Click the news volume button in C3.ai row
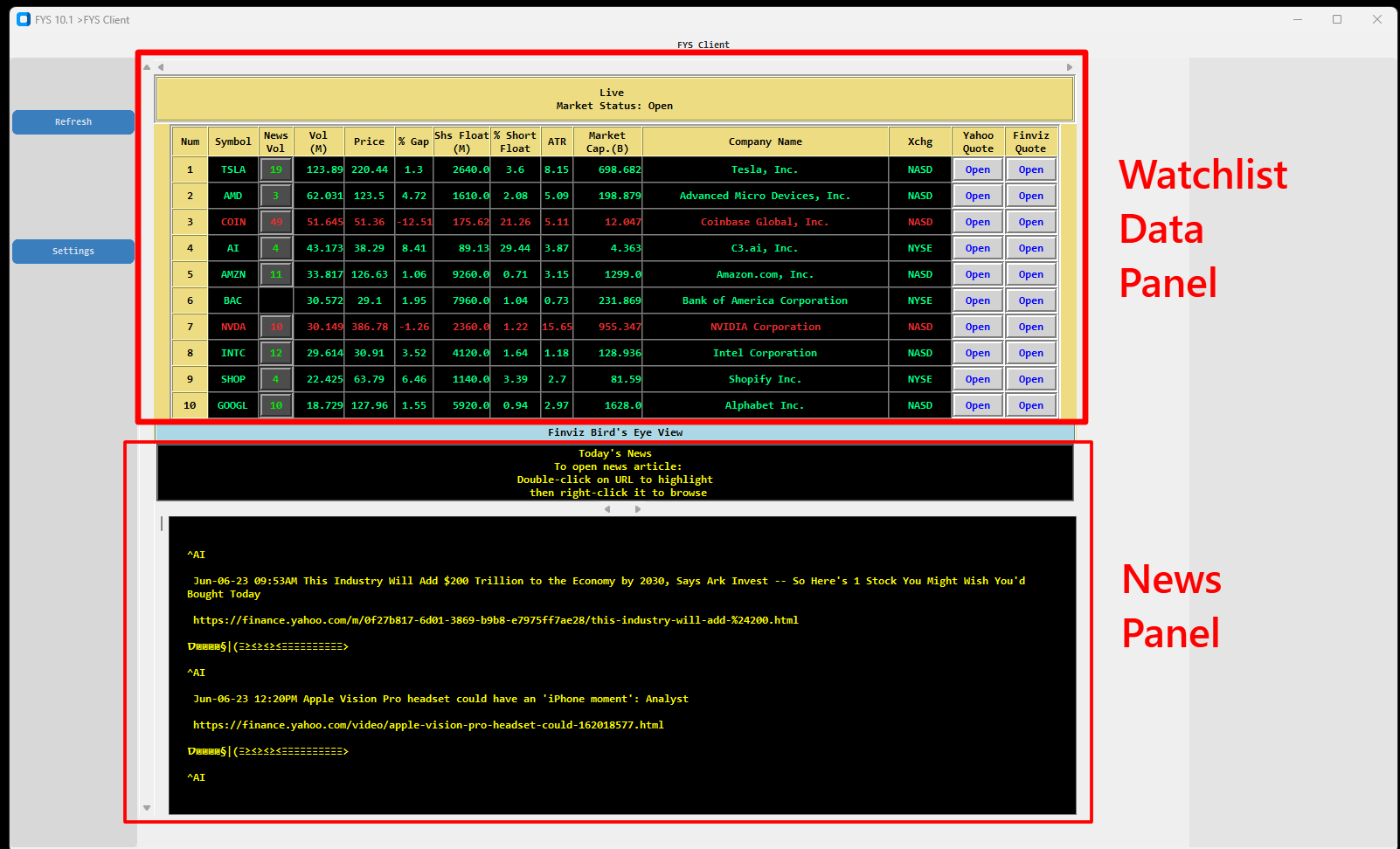1400x849 pixels. [x=276, y=248]
